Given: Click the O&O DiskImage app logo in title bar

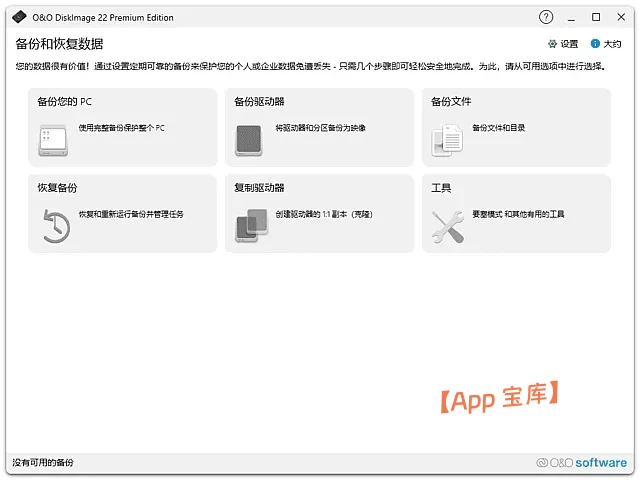Looking at the screenshot, I should coord(17,17).
